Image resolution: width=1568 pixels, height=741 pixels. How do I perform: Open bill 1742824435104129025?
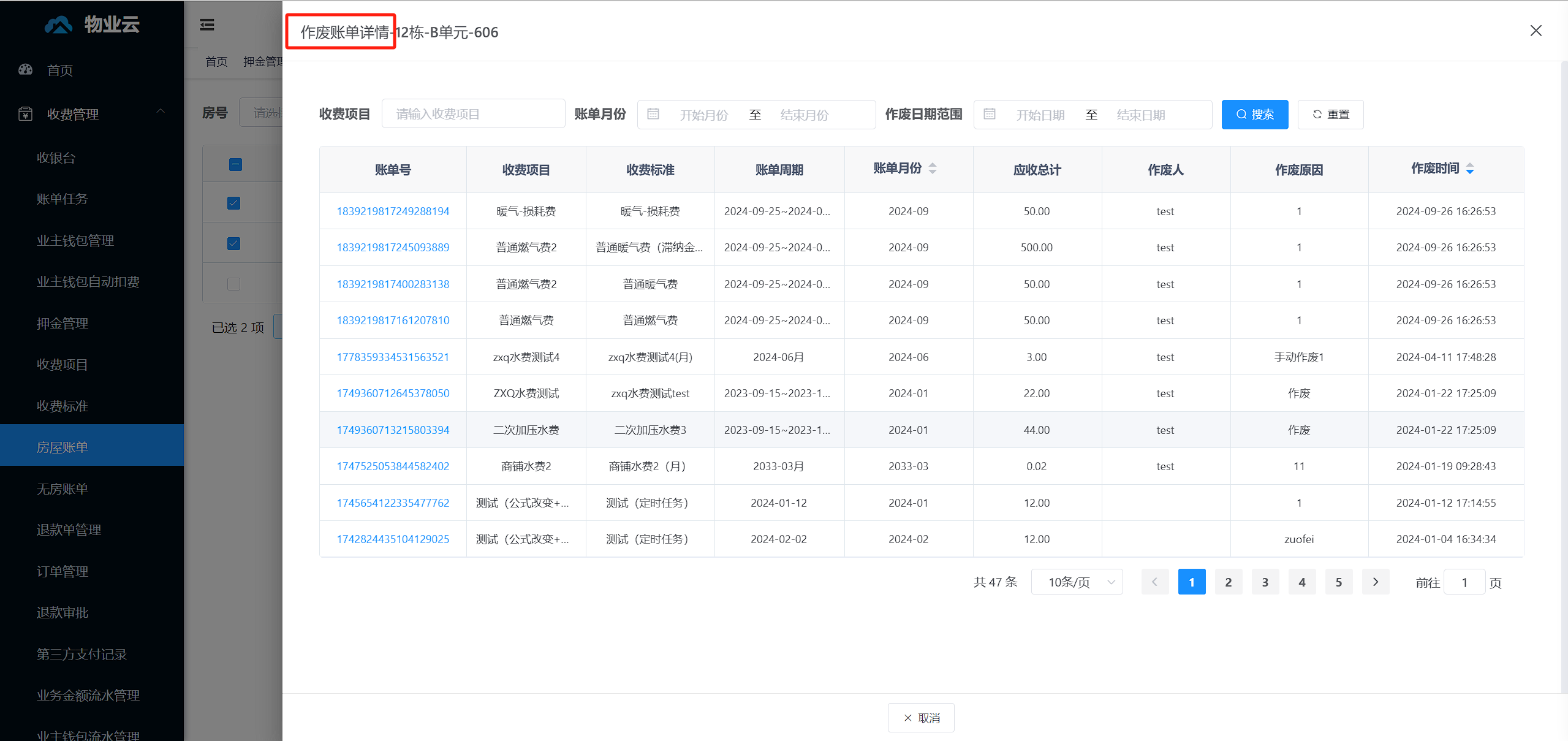click(x=393, y=539)
